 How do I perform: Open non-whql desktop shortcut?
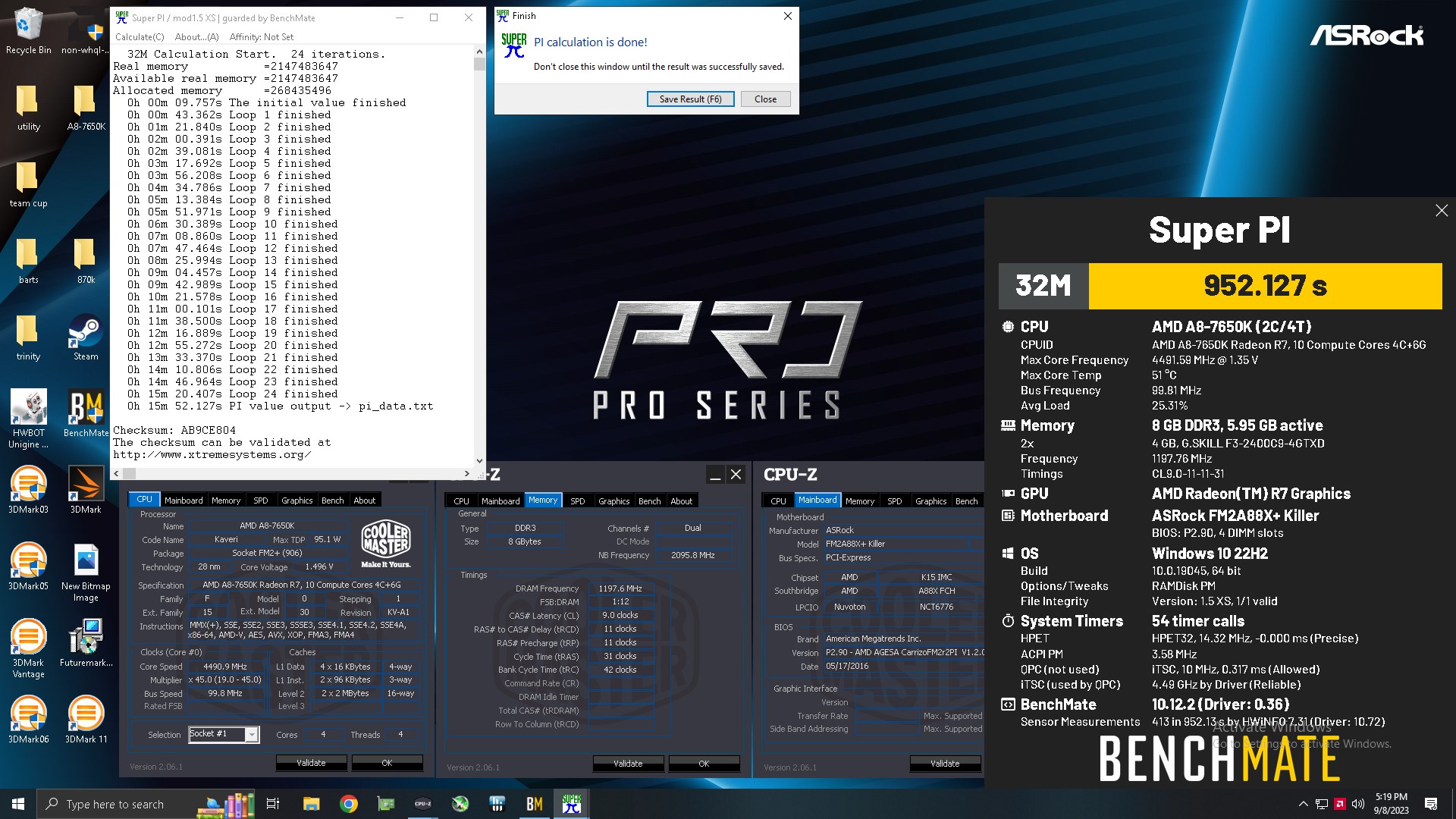pos(86,30)
